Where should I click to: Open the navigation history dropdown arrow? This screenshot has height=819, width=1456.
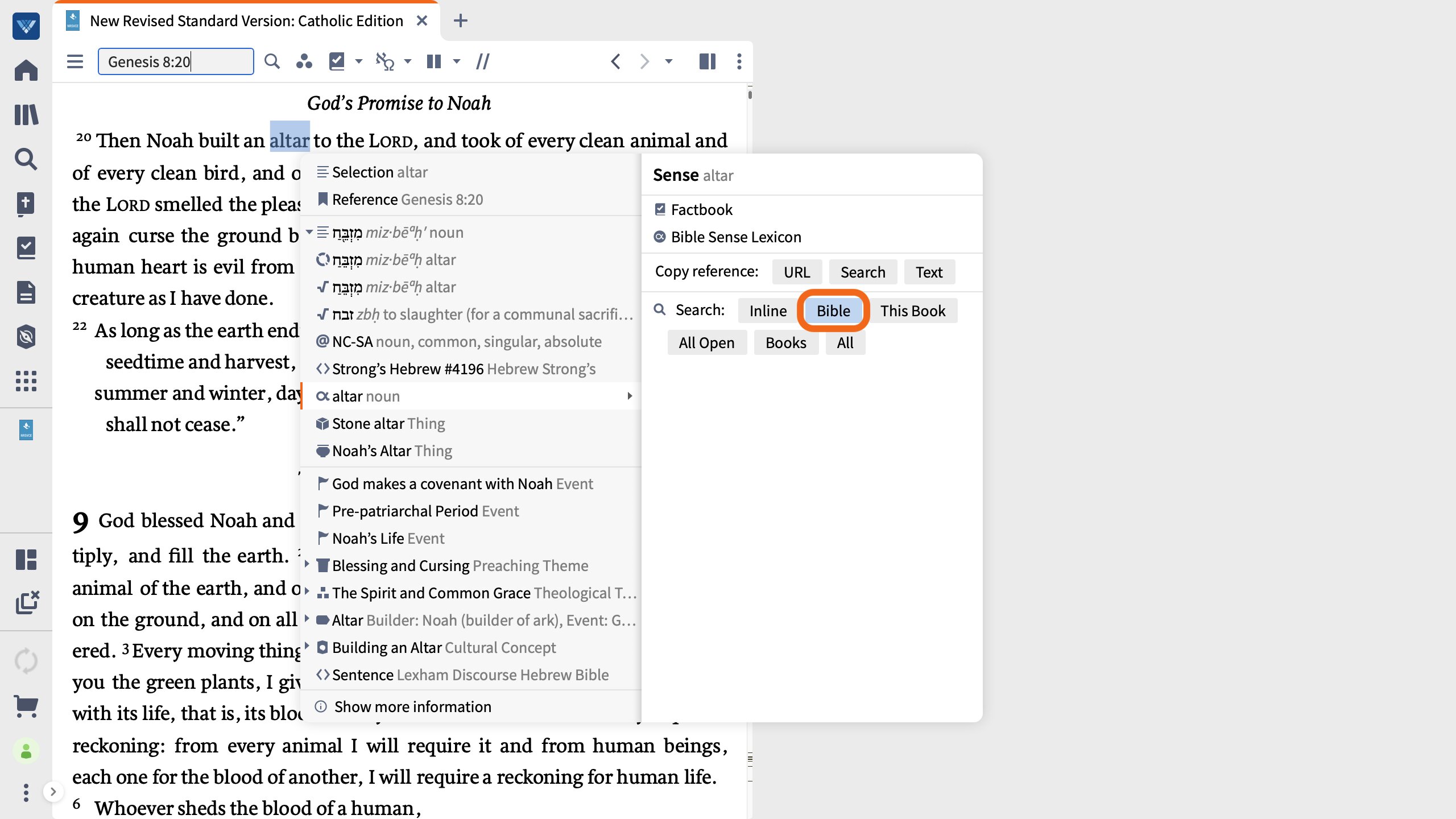pyautogui.click(x=669, y=61)
